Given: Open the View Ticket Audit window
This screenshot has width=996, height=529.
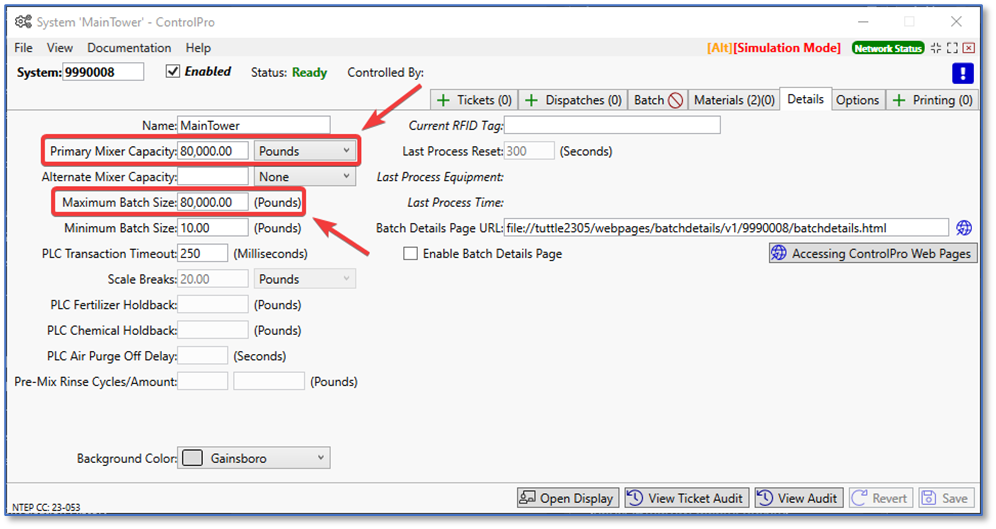Looking at the screenshot, I should point(685,498).
